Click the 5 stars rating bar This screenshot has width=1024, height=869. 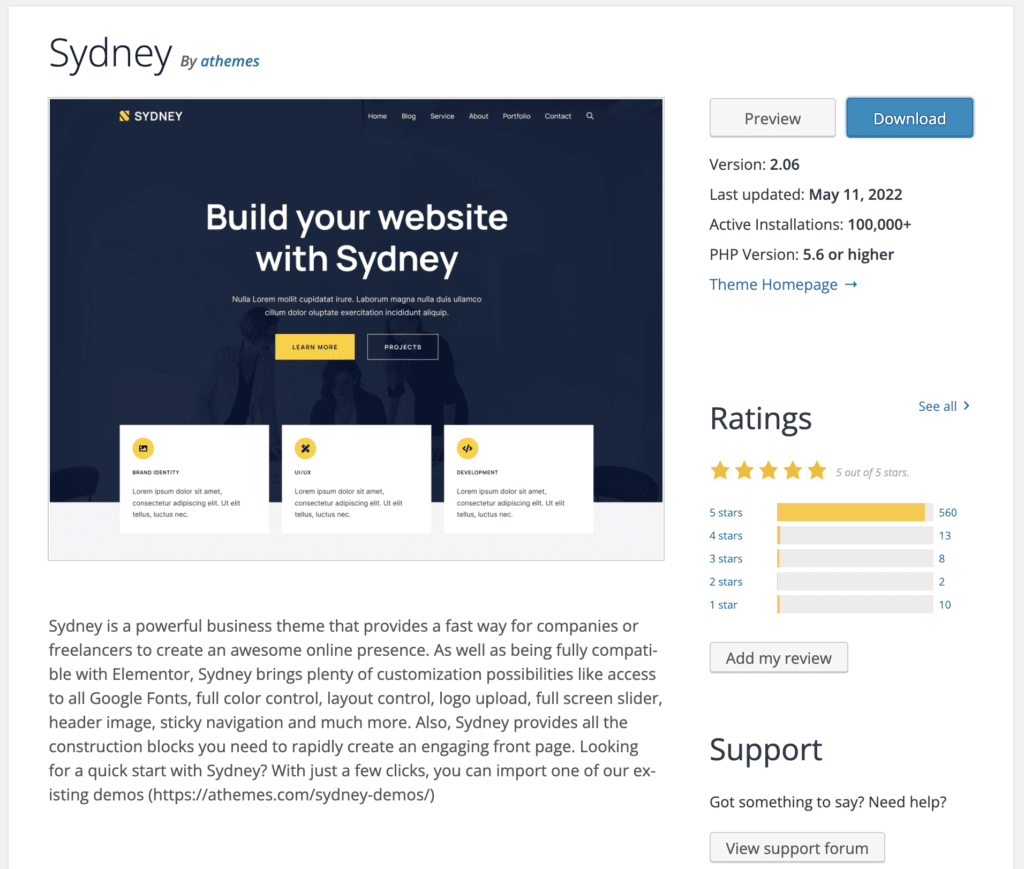[x=855, y=513]
